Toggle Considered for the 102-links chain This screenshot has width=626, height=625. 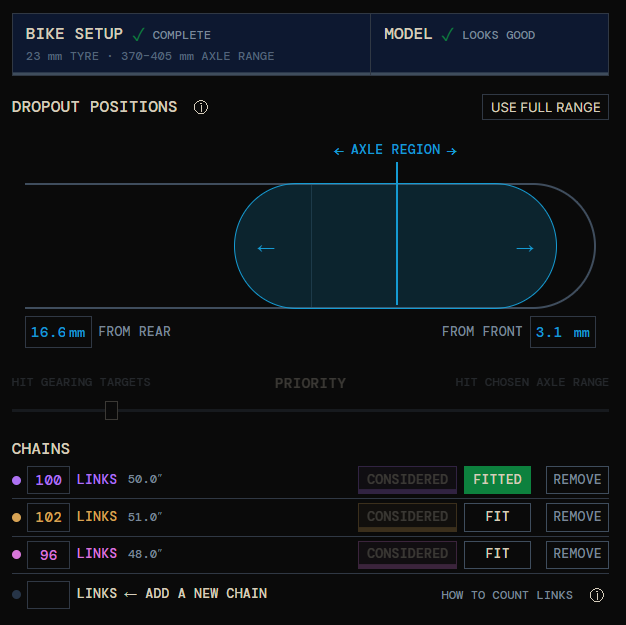(407, 517)
